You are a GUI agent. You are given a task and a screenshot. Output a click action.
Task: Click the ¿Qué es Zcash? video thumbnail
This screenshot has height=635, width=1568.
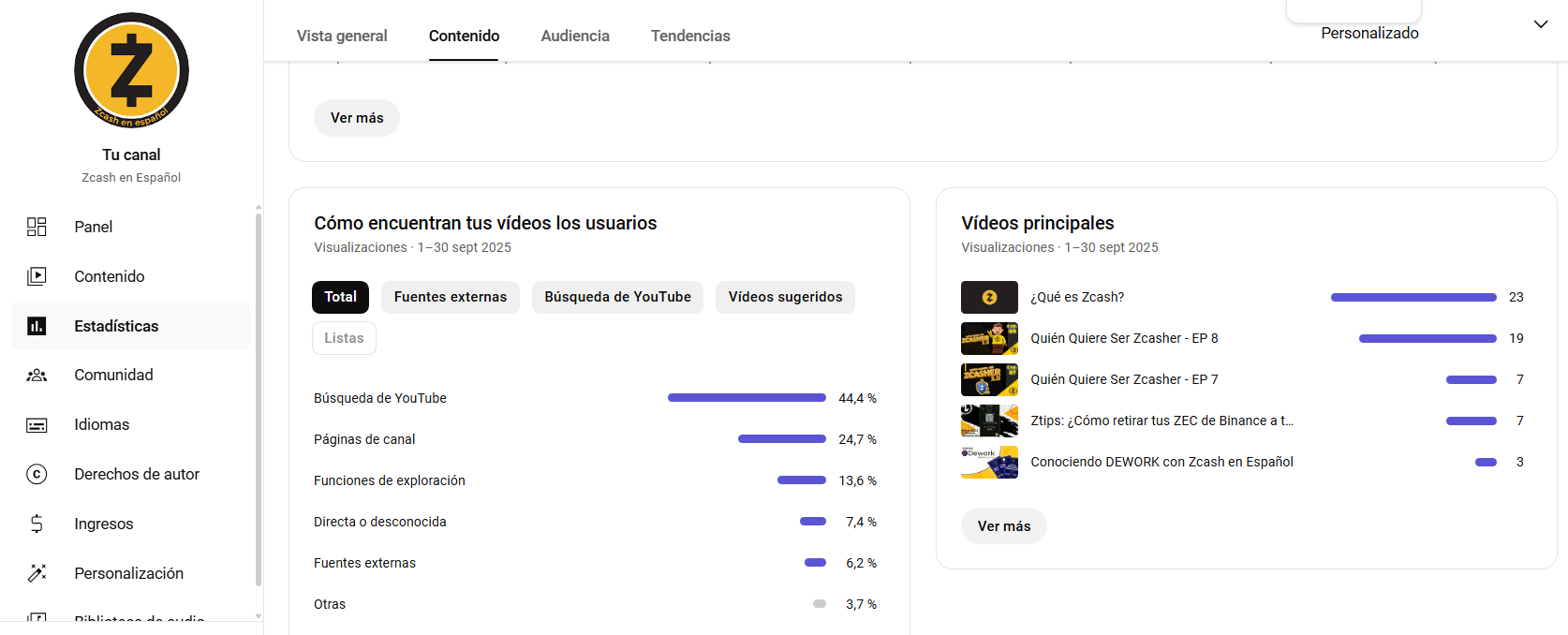989,297
